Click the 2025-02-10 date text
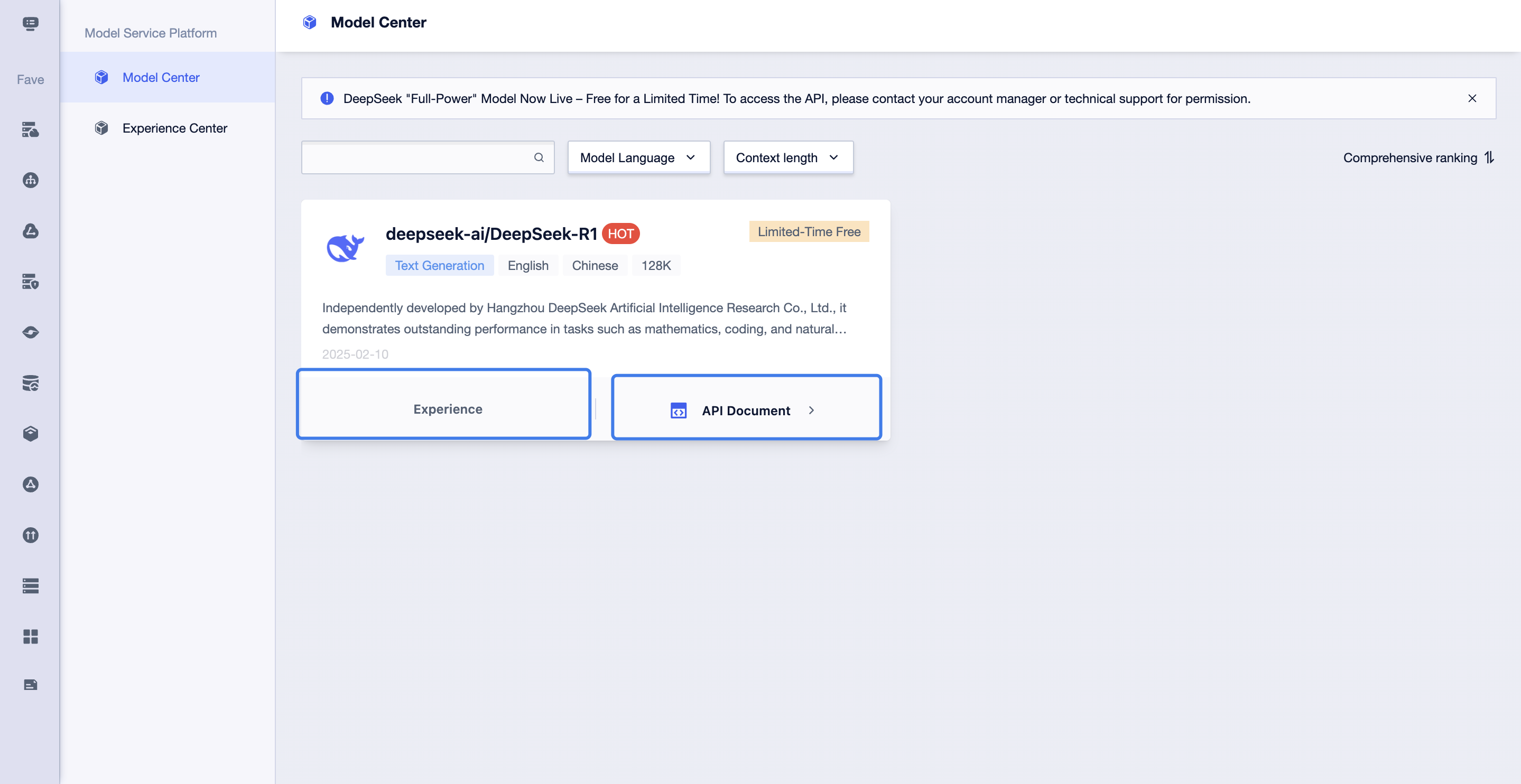The image size is (1521, 784). [x=355, y=354]
